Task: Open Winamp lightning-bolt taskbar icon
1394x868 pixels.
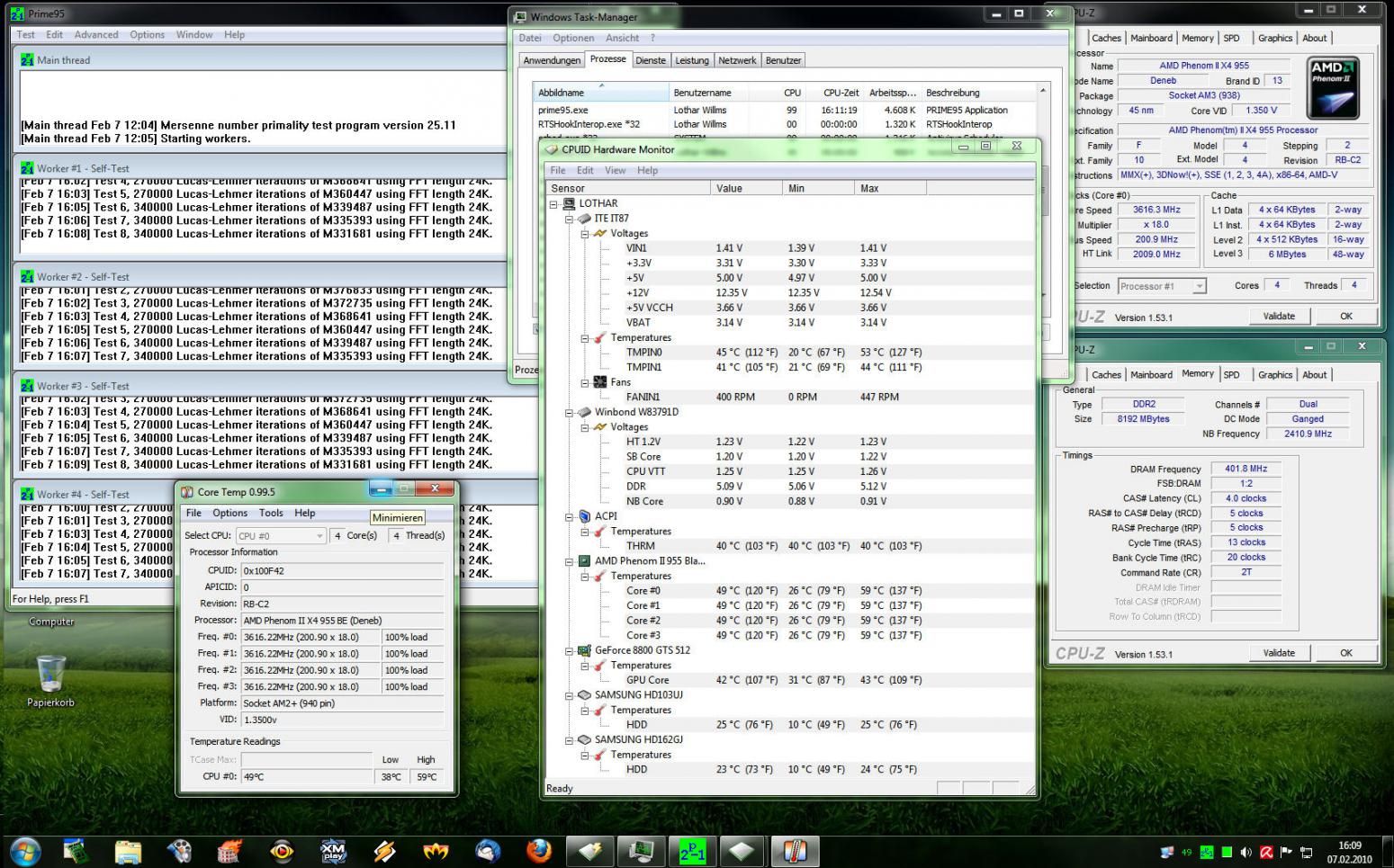Action: (385, 850)
